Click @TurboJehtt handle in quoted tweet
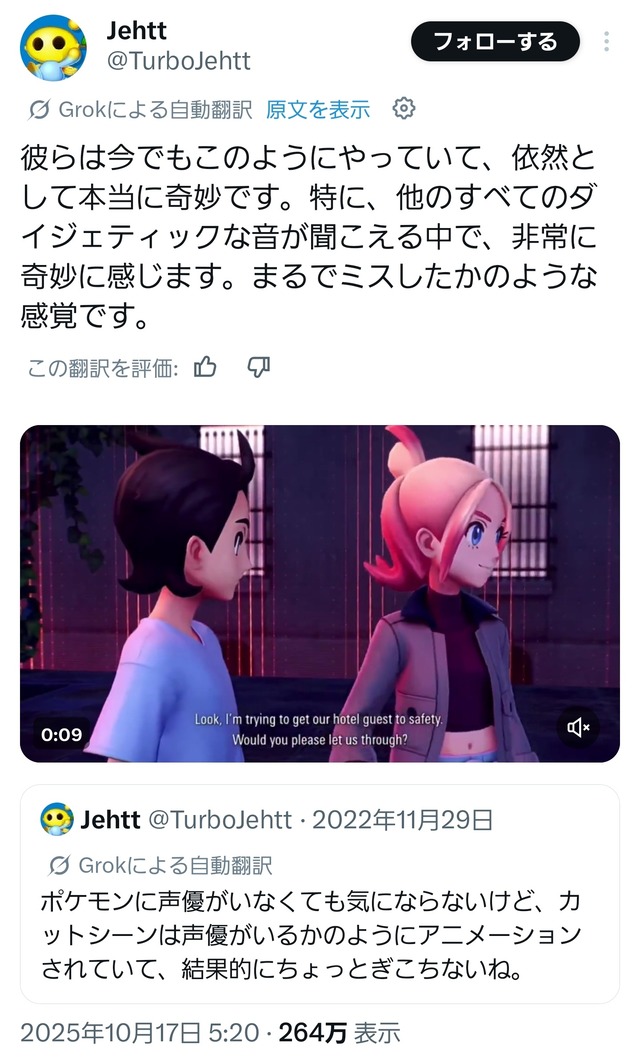 tap(220, 820)
